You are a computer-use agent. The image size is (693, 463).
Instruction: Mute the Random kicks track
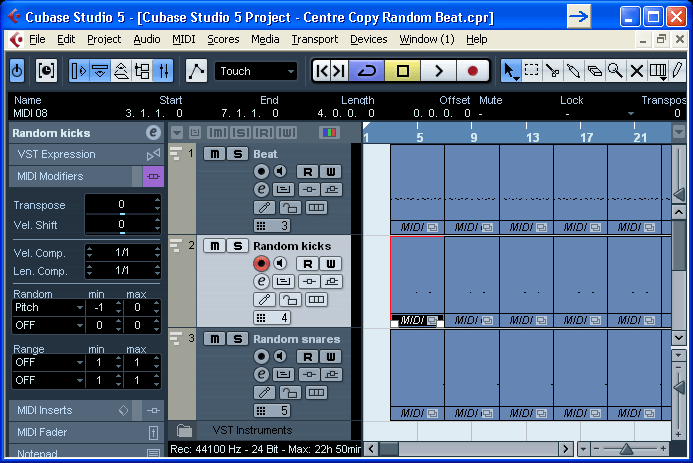214,246
